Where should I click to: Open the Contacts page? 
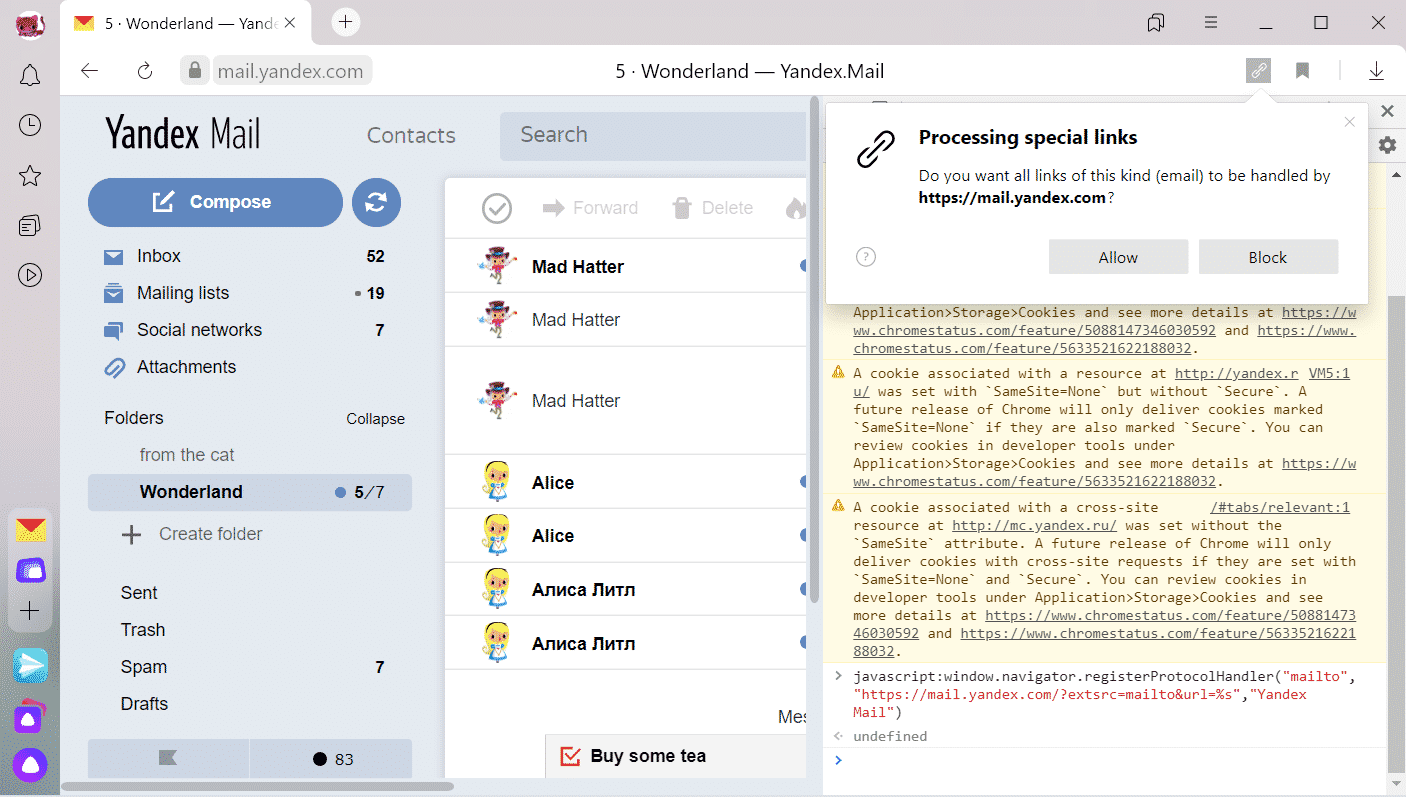[x=411, y=135]
